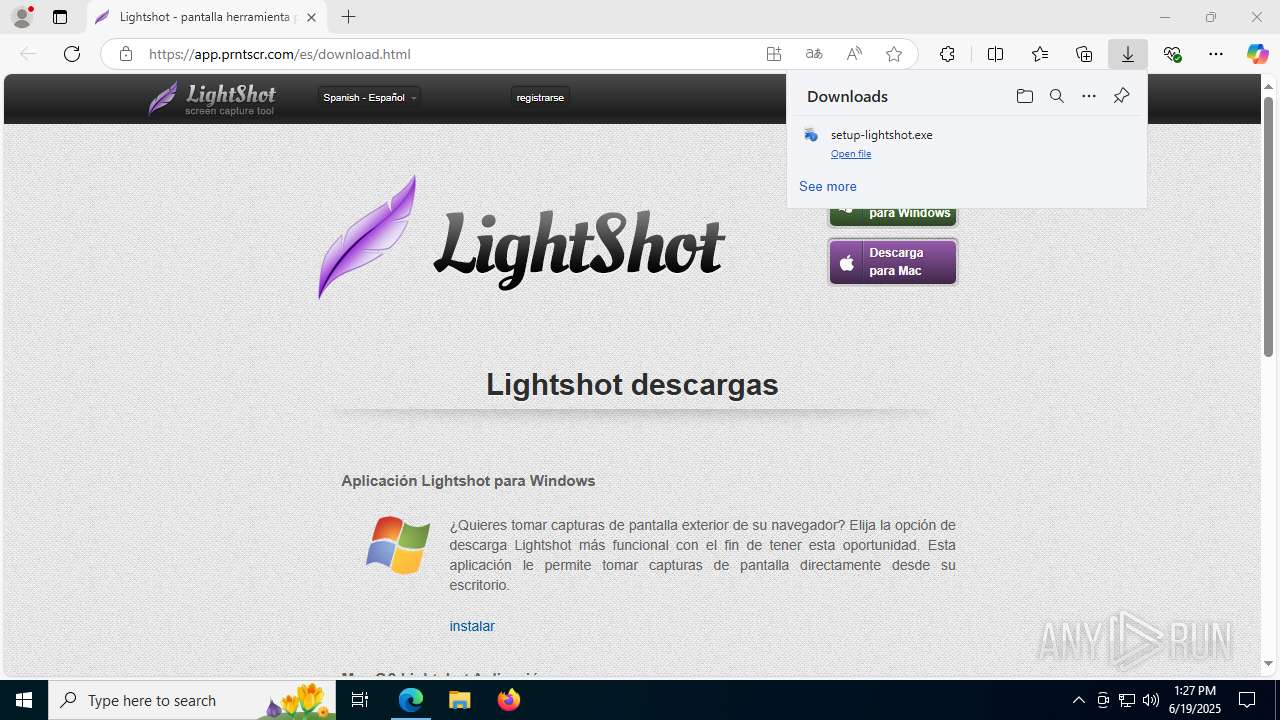
Task: Open the Spanish - Español language dropdown
Action: [x=369, y=97]
